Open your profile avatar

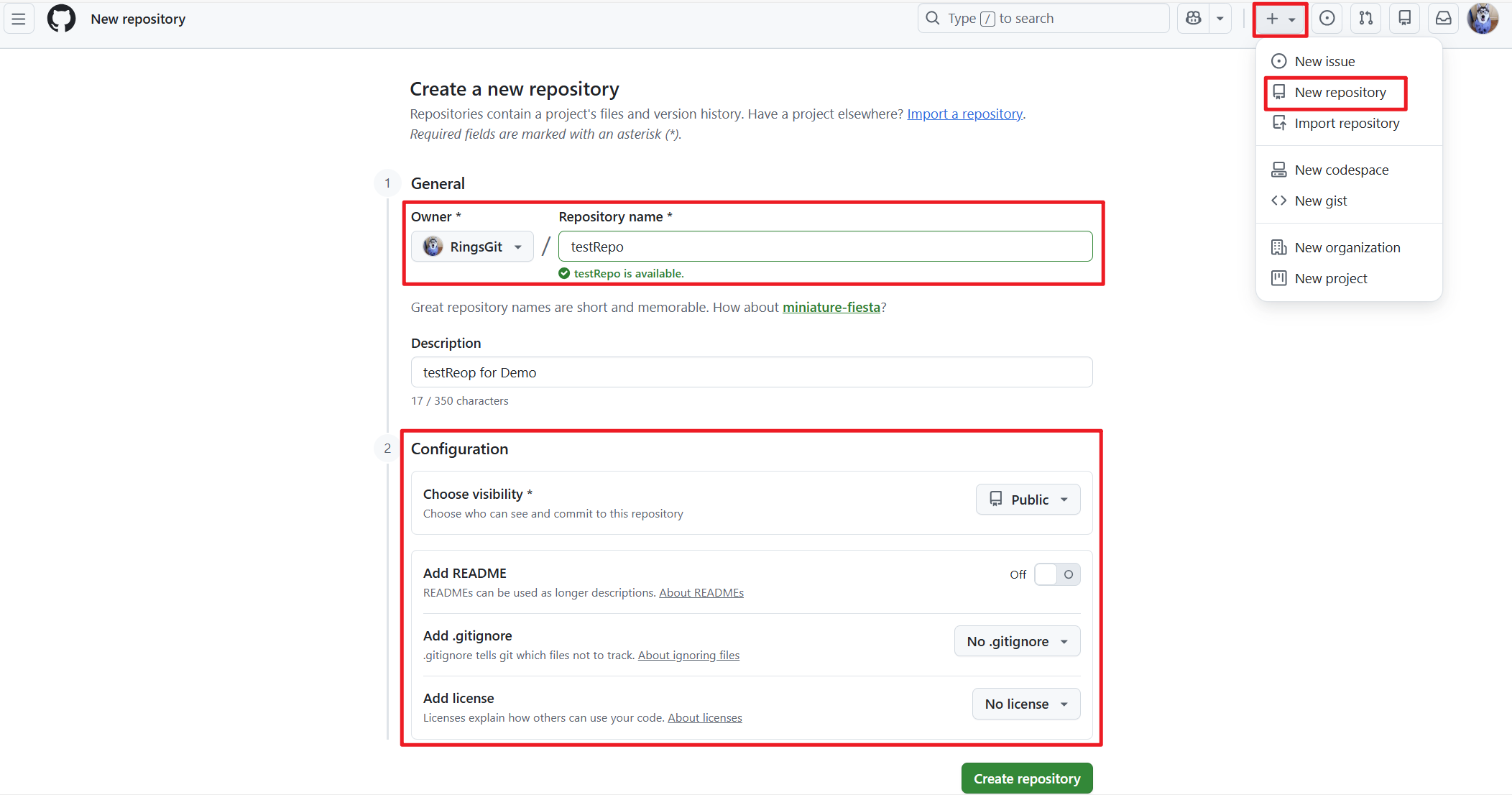(x=1483, y=18)
